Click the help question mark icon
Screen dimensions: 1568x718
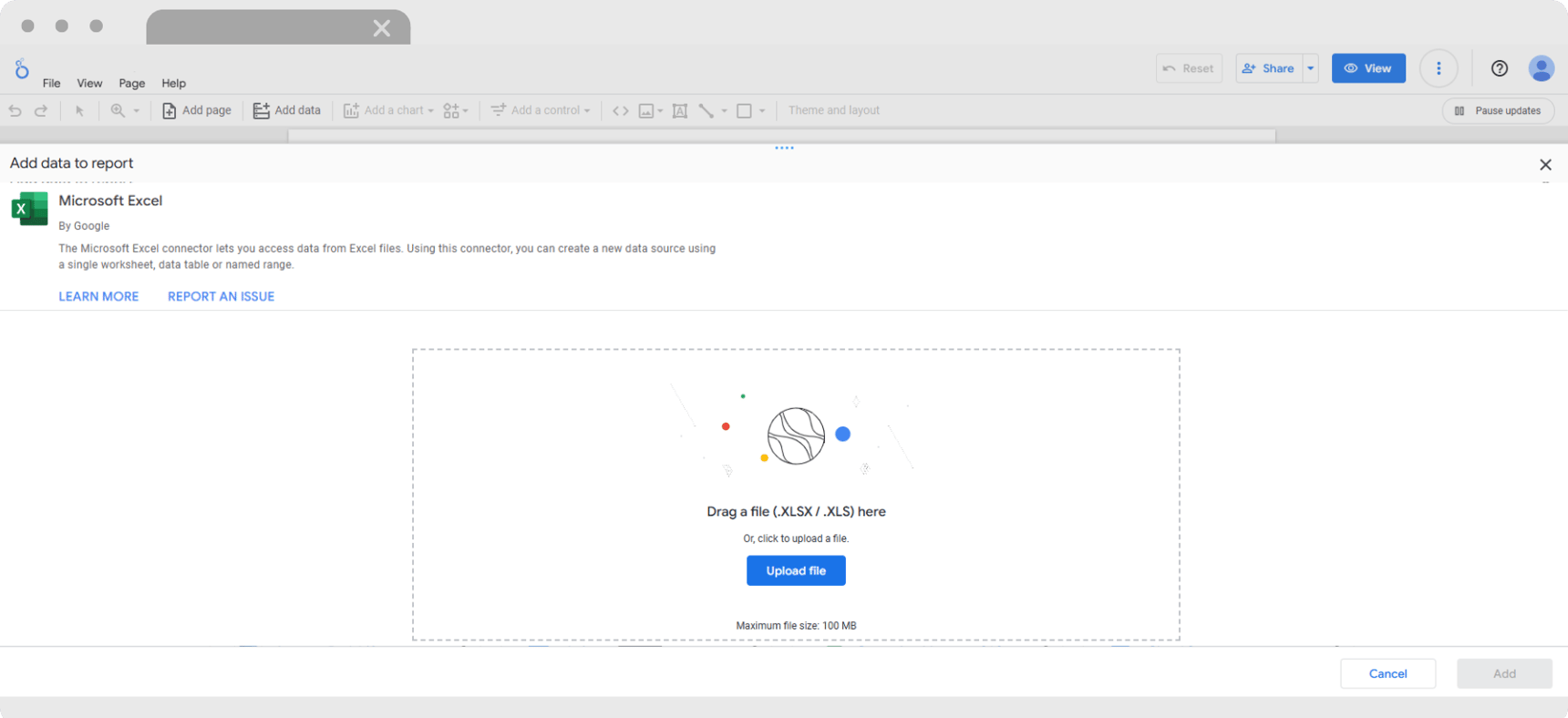1500,68
